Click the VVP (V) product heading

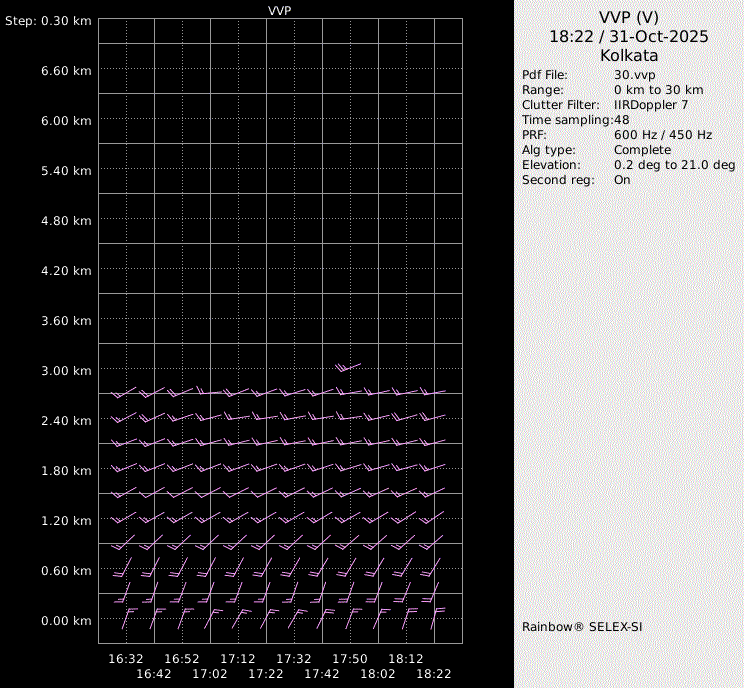(x=628, y=17)
